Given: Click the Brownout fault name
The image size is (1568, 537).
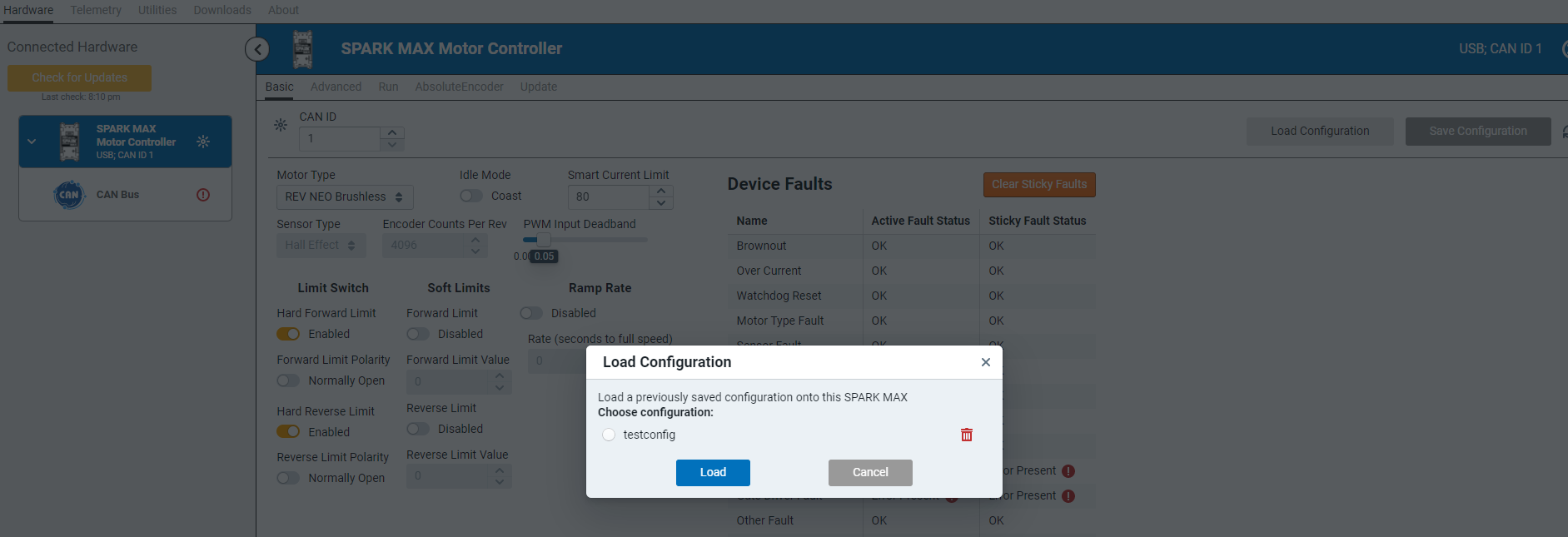Looking at the screenshot, I should [761, 246].
